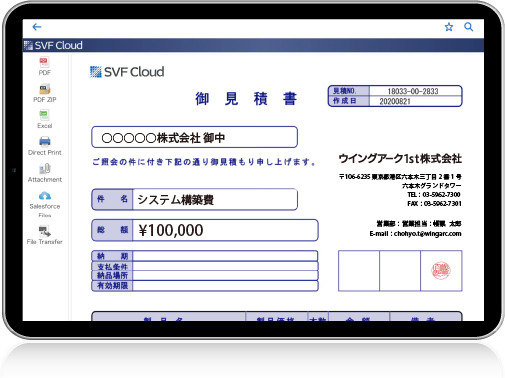This screenshot has width=505, height=378.
Task: Click the red company seal stamp
Action: [x=441, y=270]
